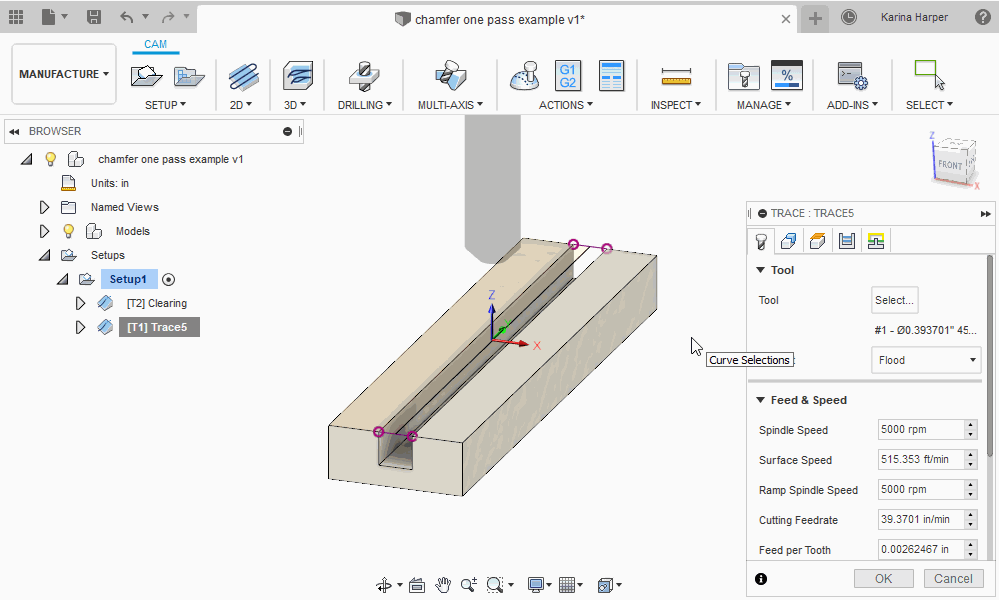
Task: Switch to the CAM tab
Action: (x=155, y=44)
